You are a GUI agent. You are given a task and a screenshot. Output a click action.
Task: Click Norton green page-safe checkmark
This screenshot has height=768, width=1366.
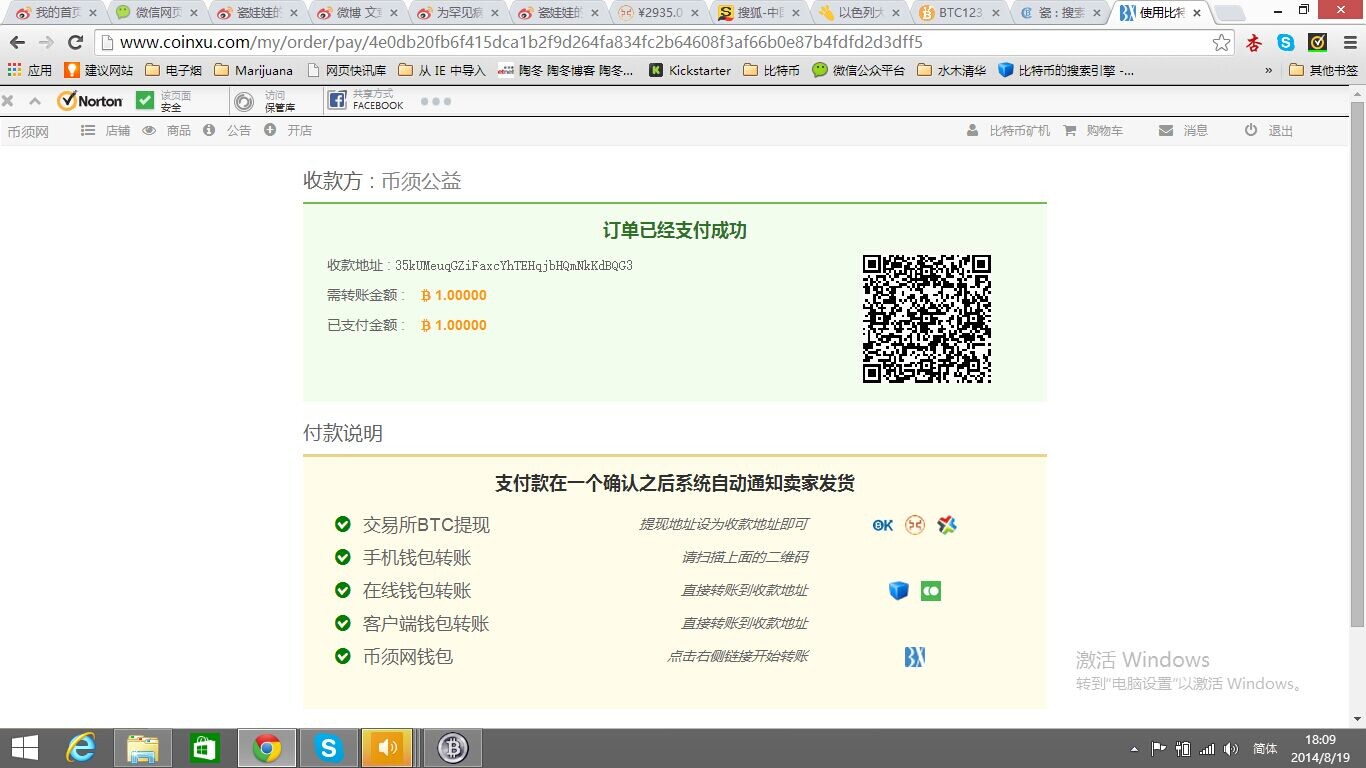click(x=145, y=101)
